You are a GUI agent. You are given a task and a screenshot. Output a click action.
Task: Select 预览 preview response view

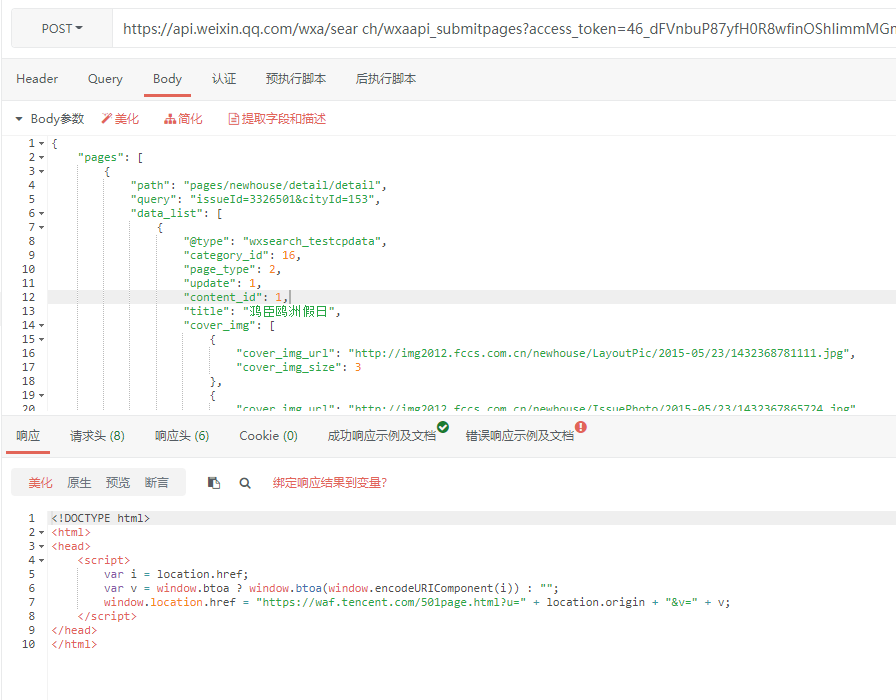[x=118, y=483]
